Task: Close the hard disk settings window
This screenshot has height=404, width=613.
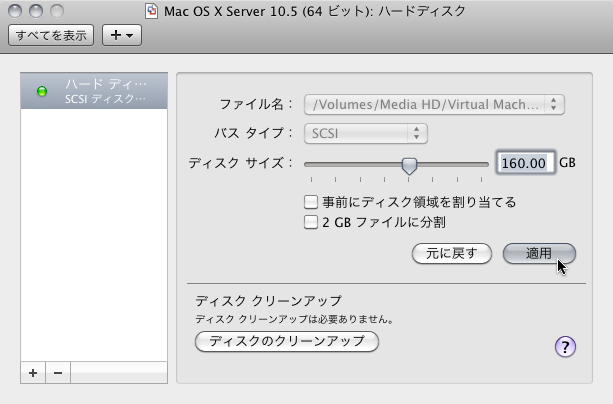Action: click(x=15, y=11)
